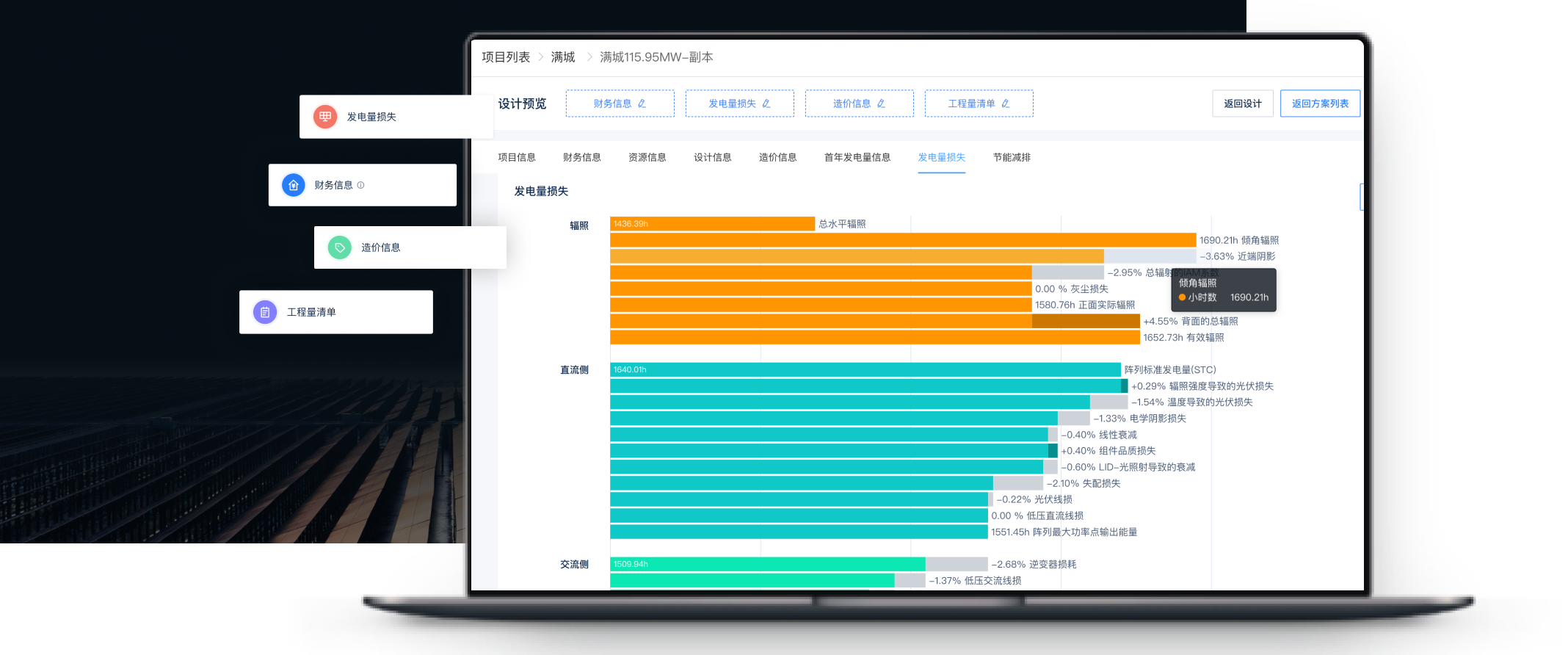Click the pencil icon in 财务信息 dashed button
The width and height of the screenshot is (1568, 655).
click(x=642, y=104)
